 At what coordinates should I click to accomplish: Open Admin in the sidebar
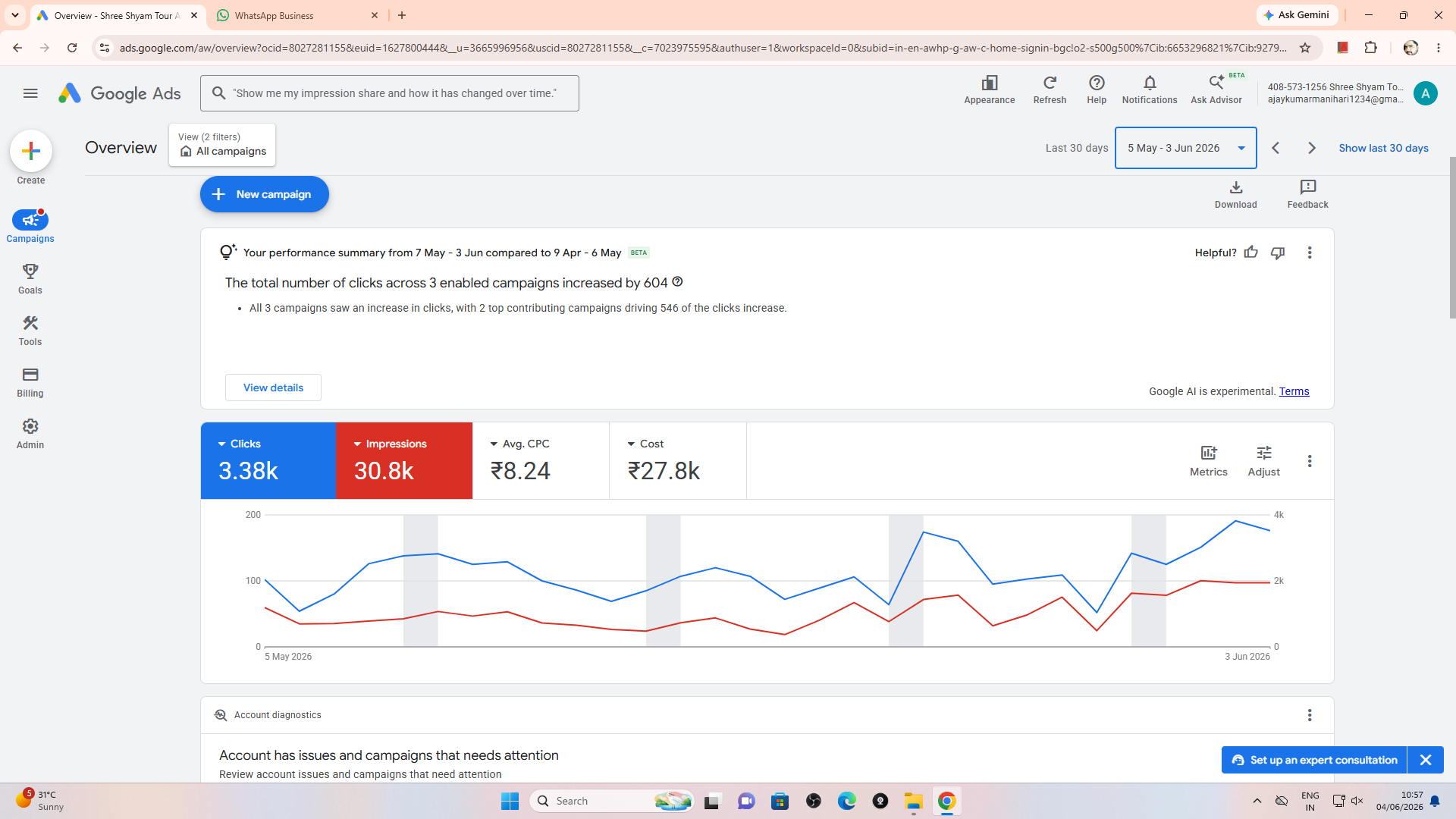(30, 433)
